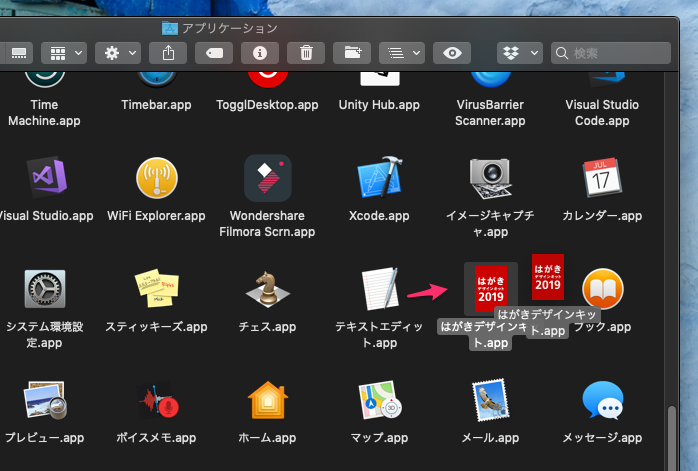The image size is (698, 471).
Task: Select Wondershare Filmora Scrn.app icon
Action: click(x=268, y=178)
